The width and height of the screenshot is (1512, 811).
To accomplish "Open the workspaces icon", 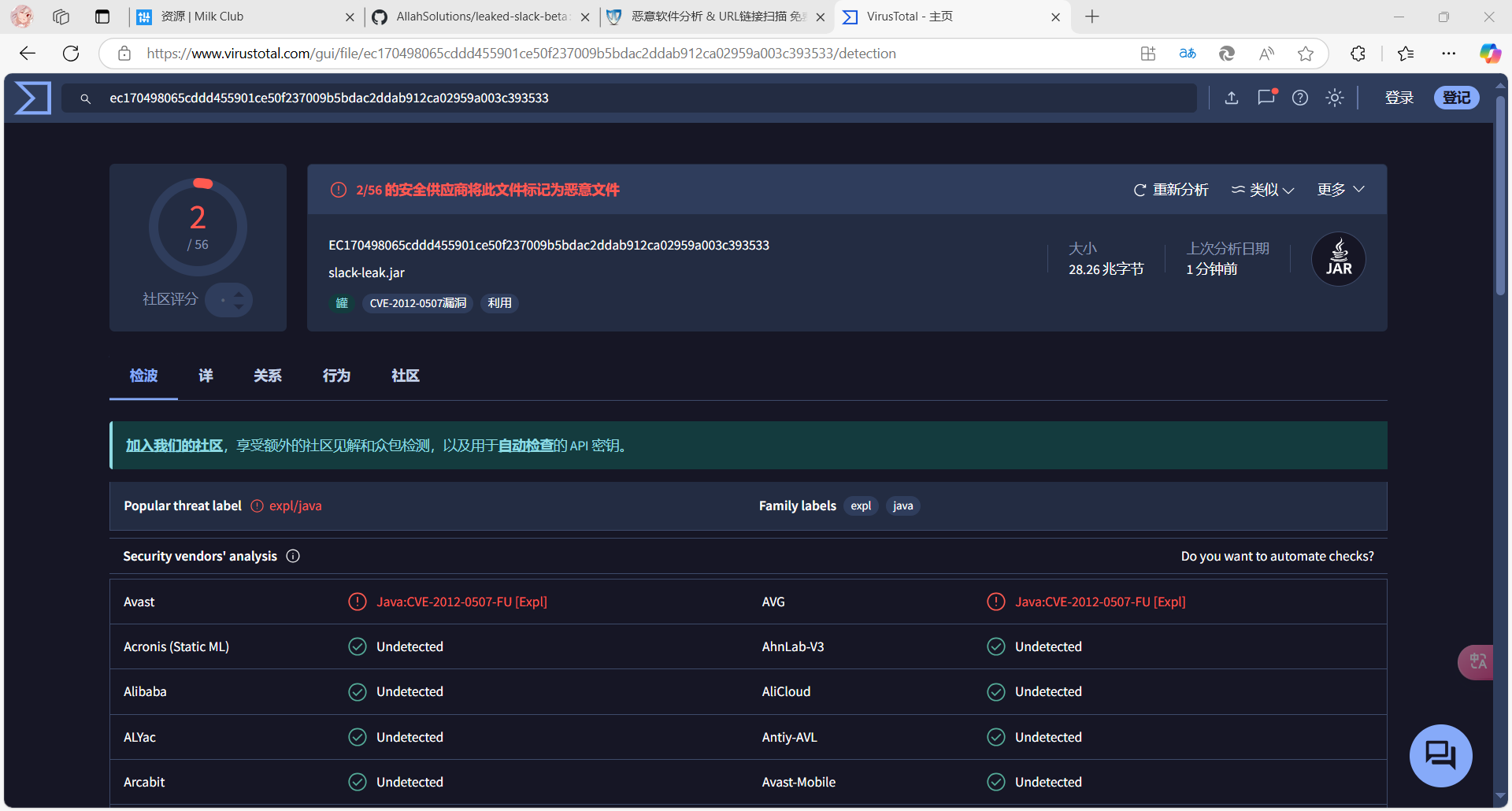I will (61, 17).
